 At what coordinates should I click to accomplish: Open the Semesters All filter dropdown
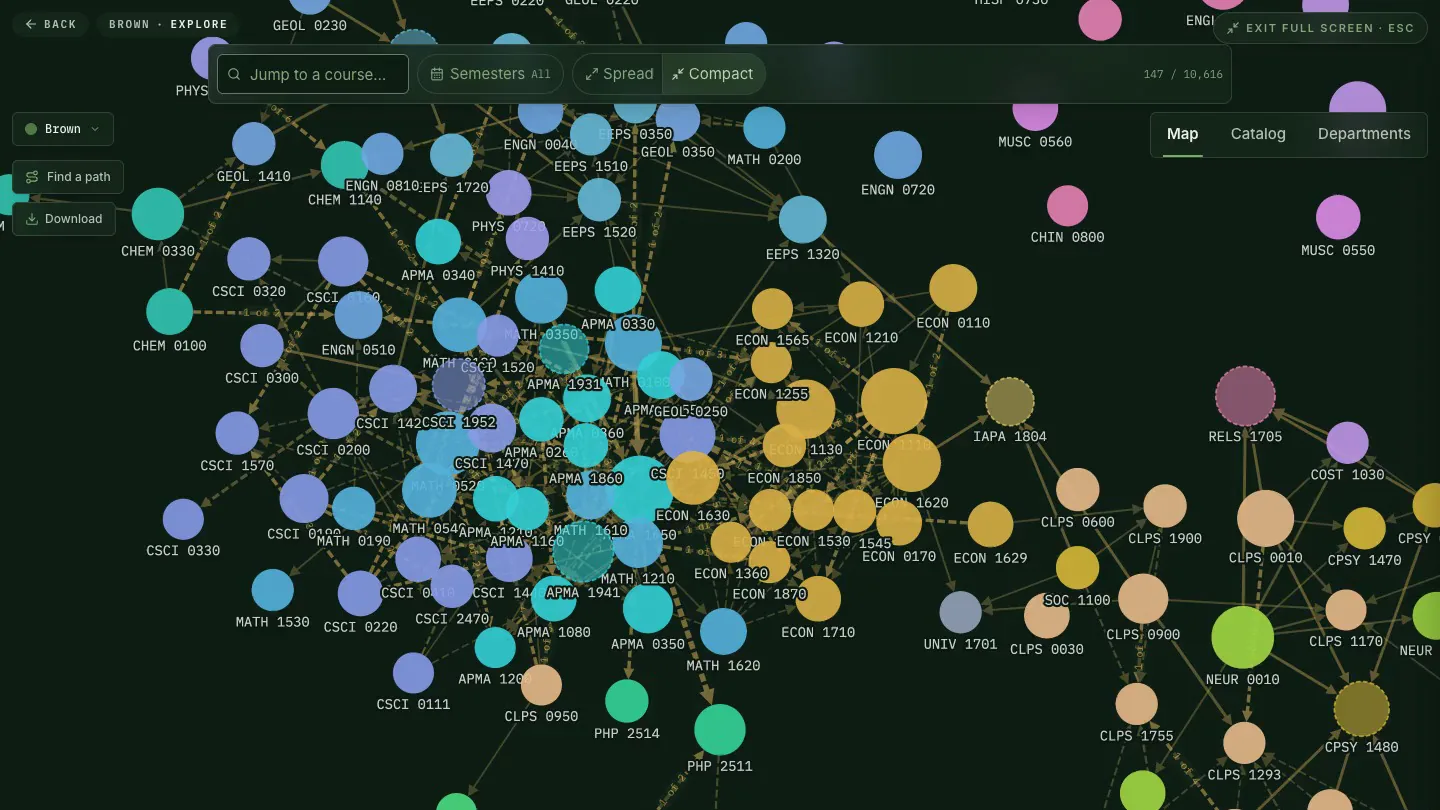click(x=490, y=74)
